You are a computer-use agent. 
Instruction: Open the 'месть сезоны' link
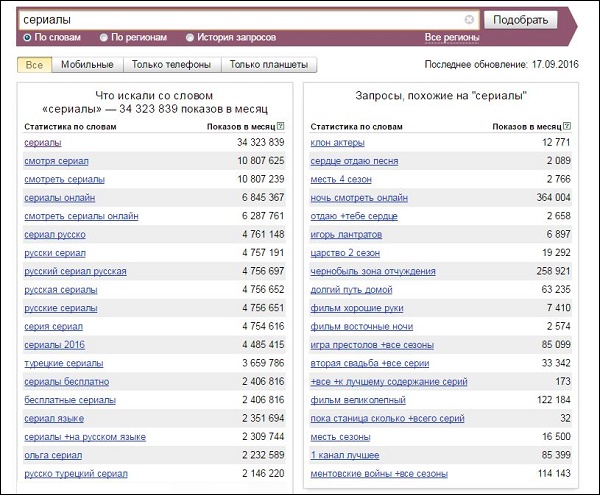pyautogui.click(x=341, y=436)
